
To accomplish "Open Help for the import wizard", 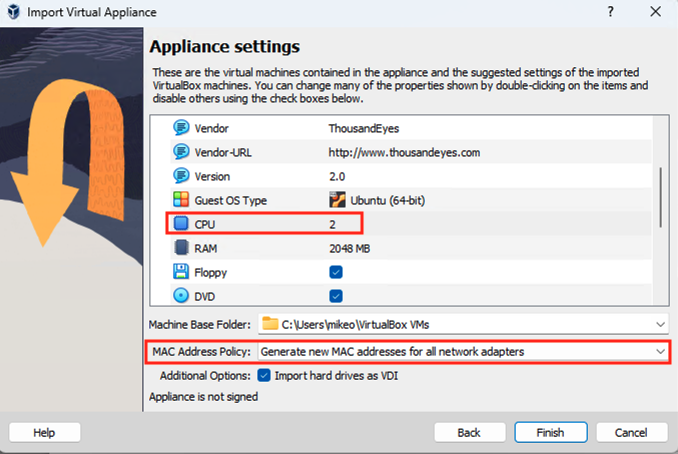I will click(44, 433).
